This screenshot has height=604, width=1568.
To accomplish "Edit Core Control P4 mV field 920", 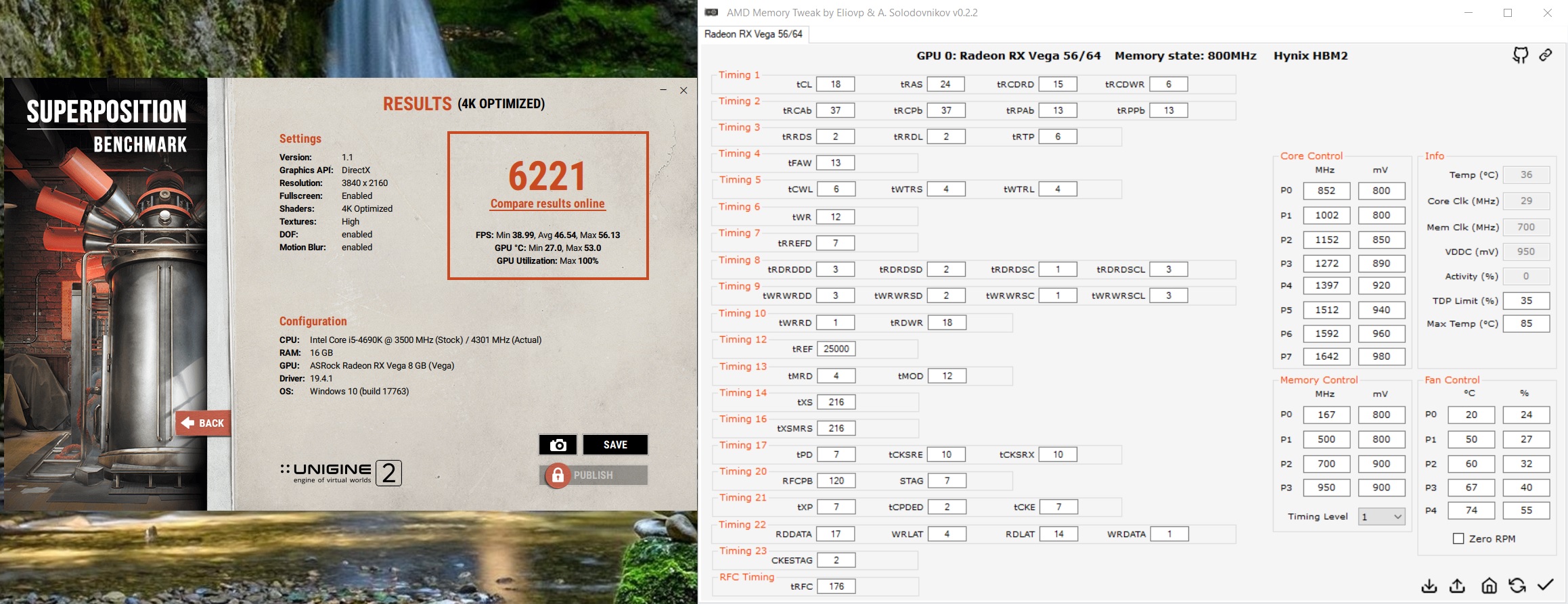I will click(1381, 285).
